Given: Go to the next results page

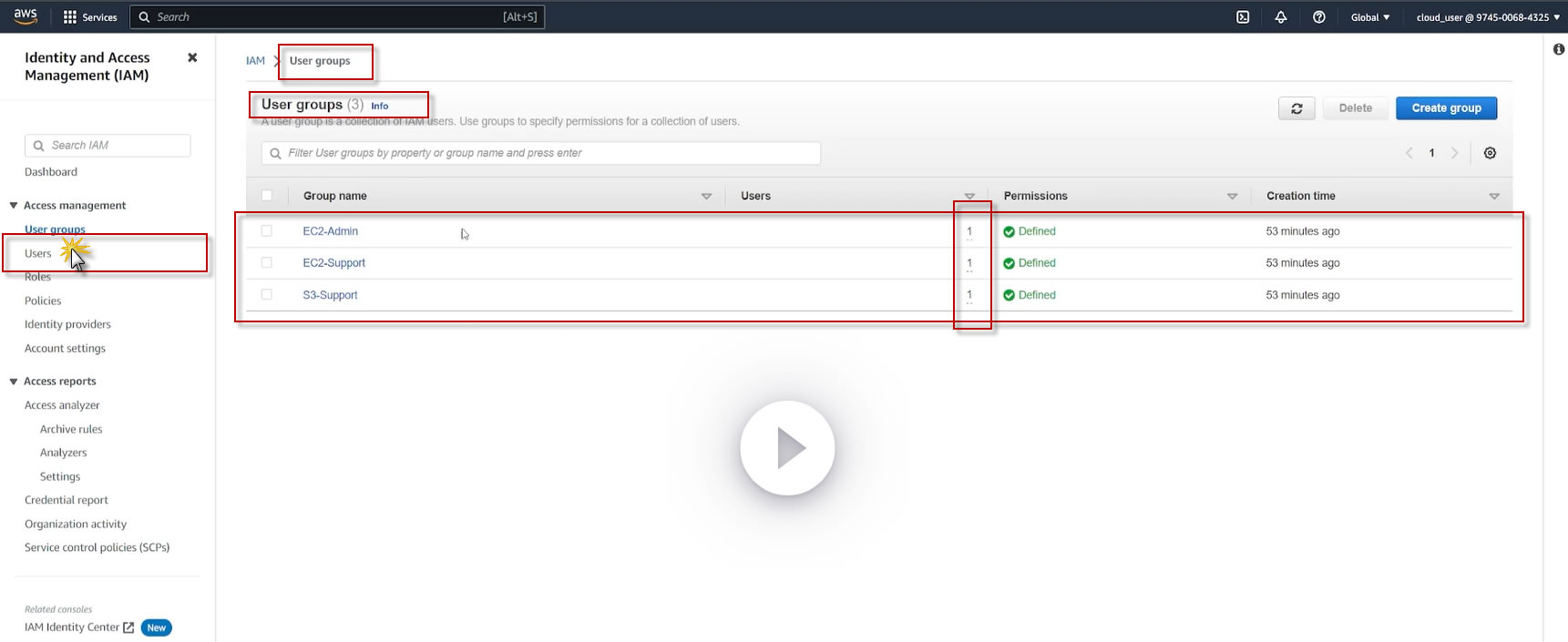Looking at the screenshot, I should 1455,153.
